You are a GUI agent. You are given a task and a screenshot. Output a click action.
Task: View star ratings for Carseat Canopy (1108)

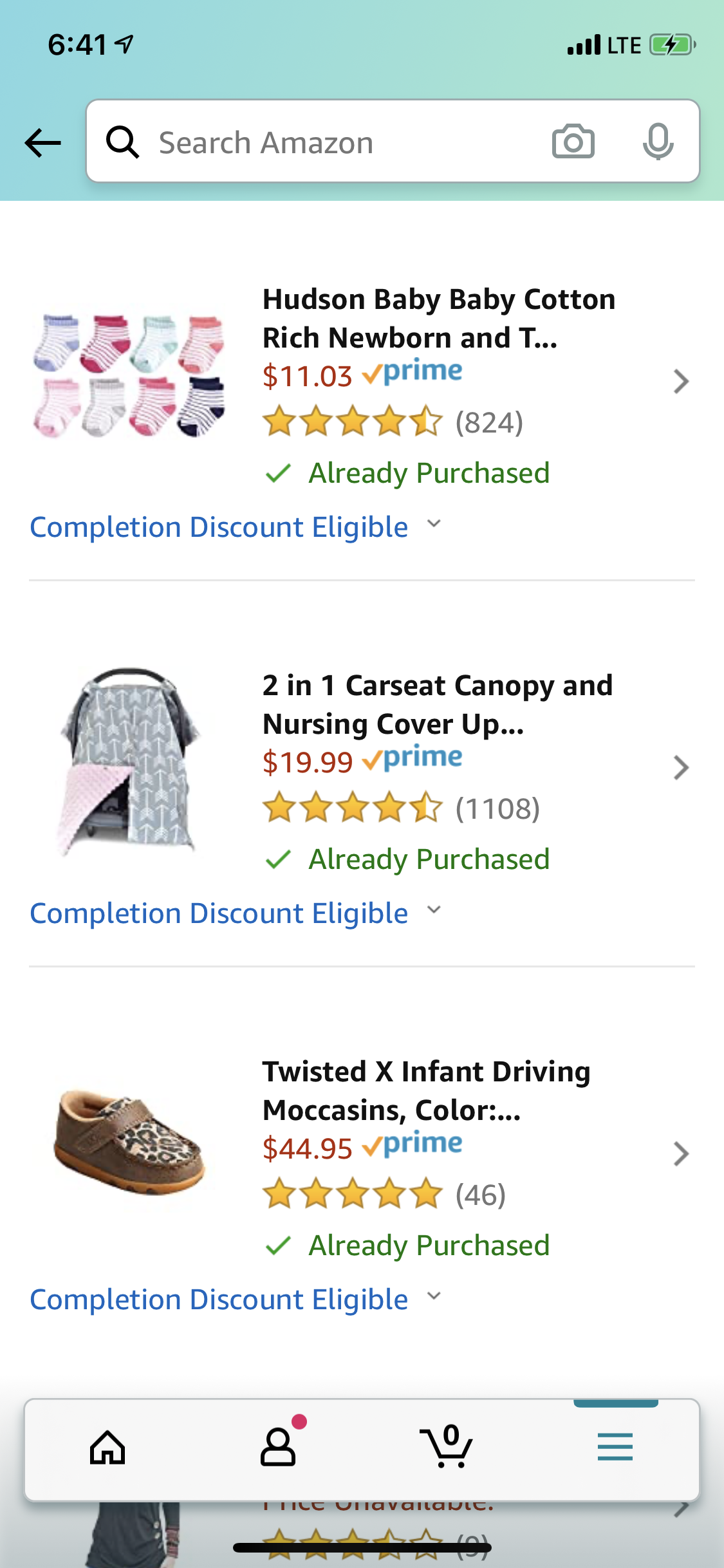click(353, 808)
